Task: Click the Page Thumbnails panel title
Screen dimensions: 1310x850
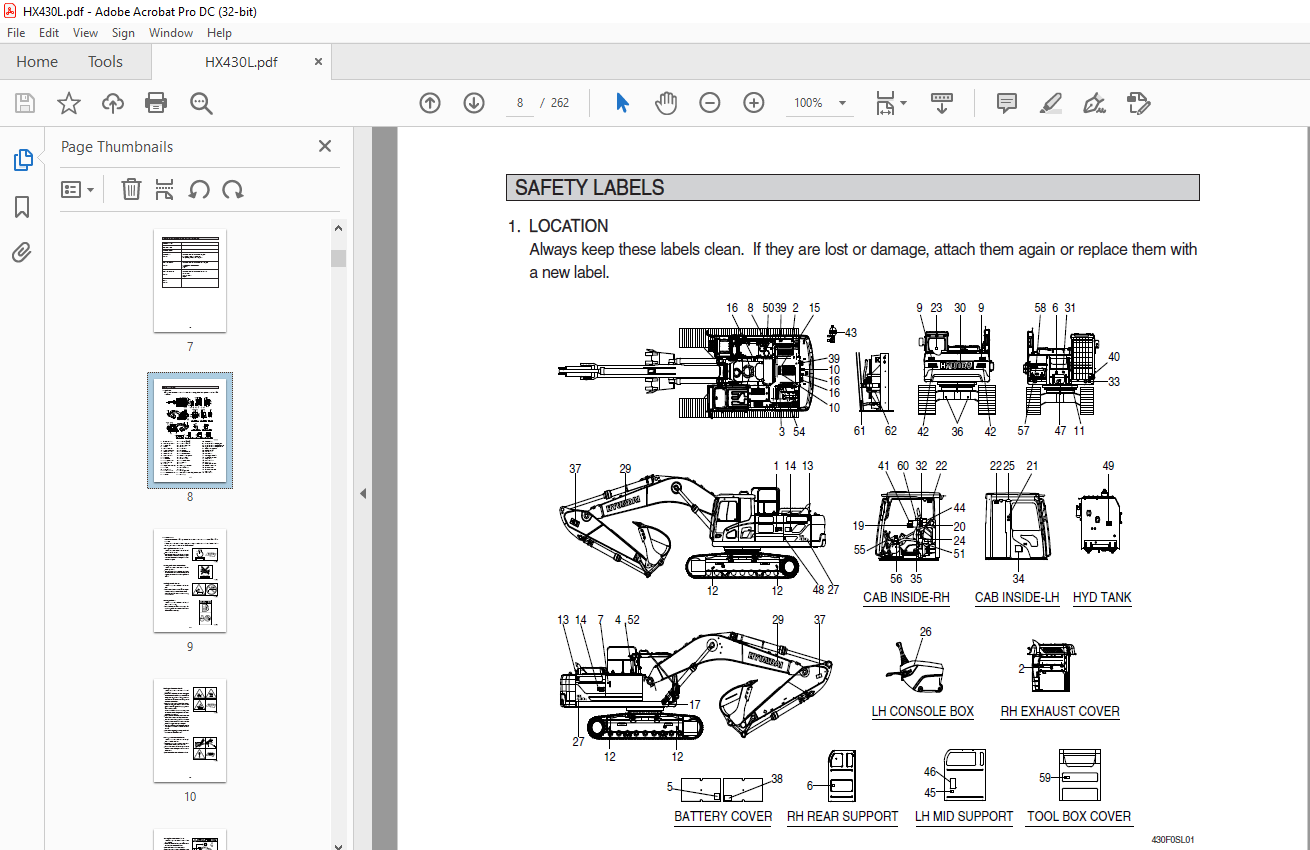Action: 117,147
